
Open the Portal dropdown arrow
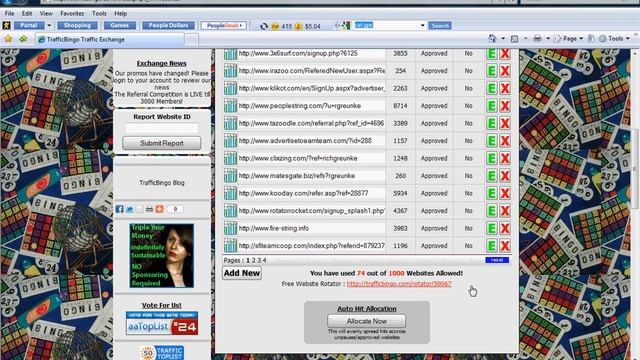tap(49, 26)
